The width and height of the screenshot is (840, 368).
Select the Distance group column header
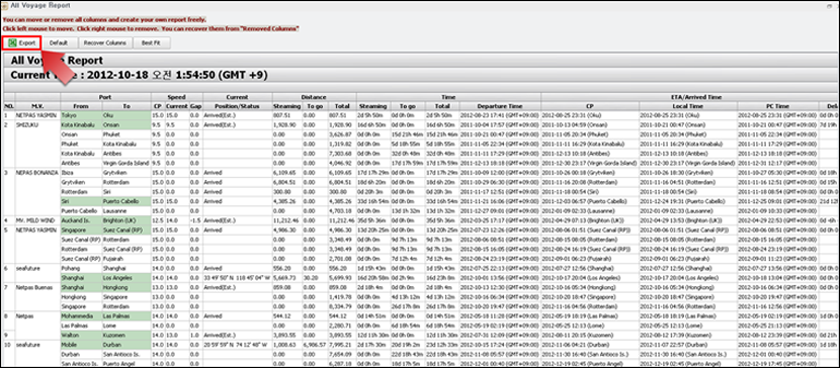[313, 97]
